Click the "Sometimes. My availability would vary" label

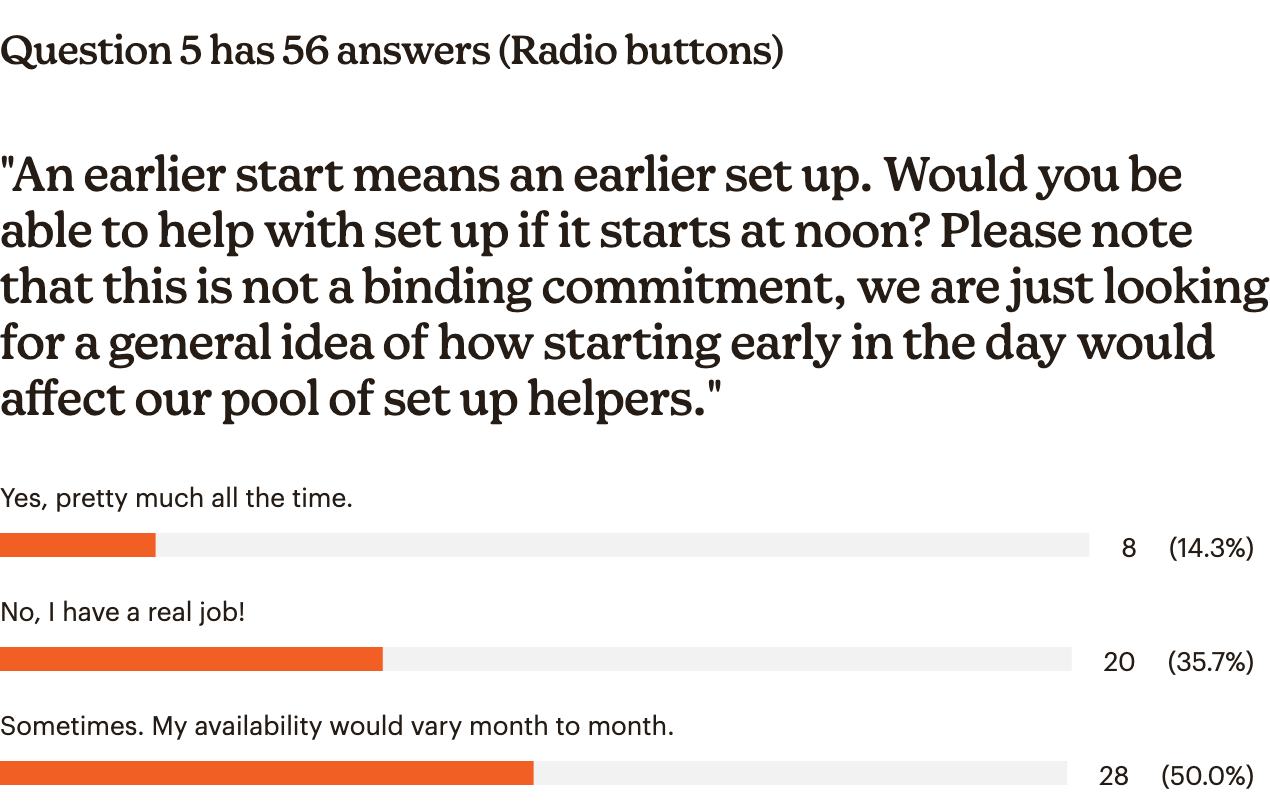[337, 725]
